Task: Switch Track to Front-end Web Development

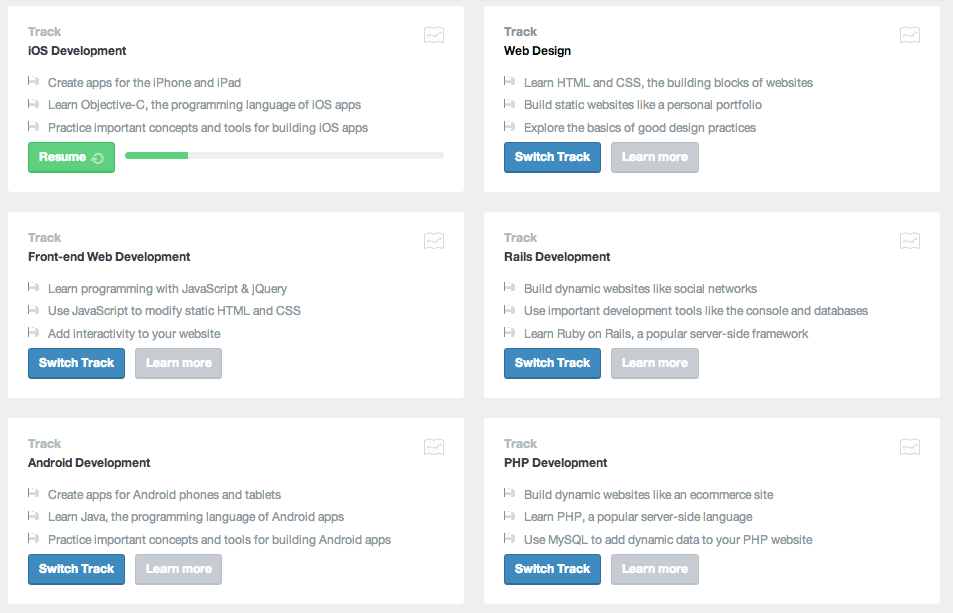Action: 76,363
